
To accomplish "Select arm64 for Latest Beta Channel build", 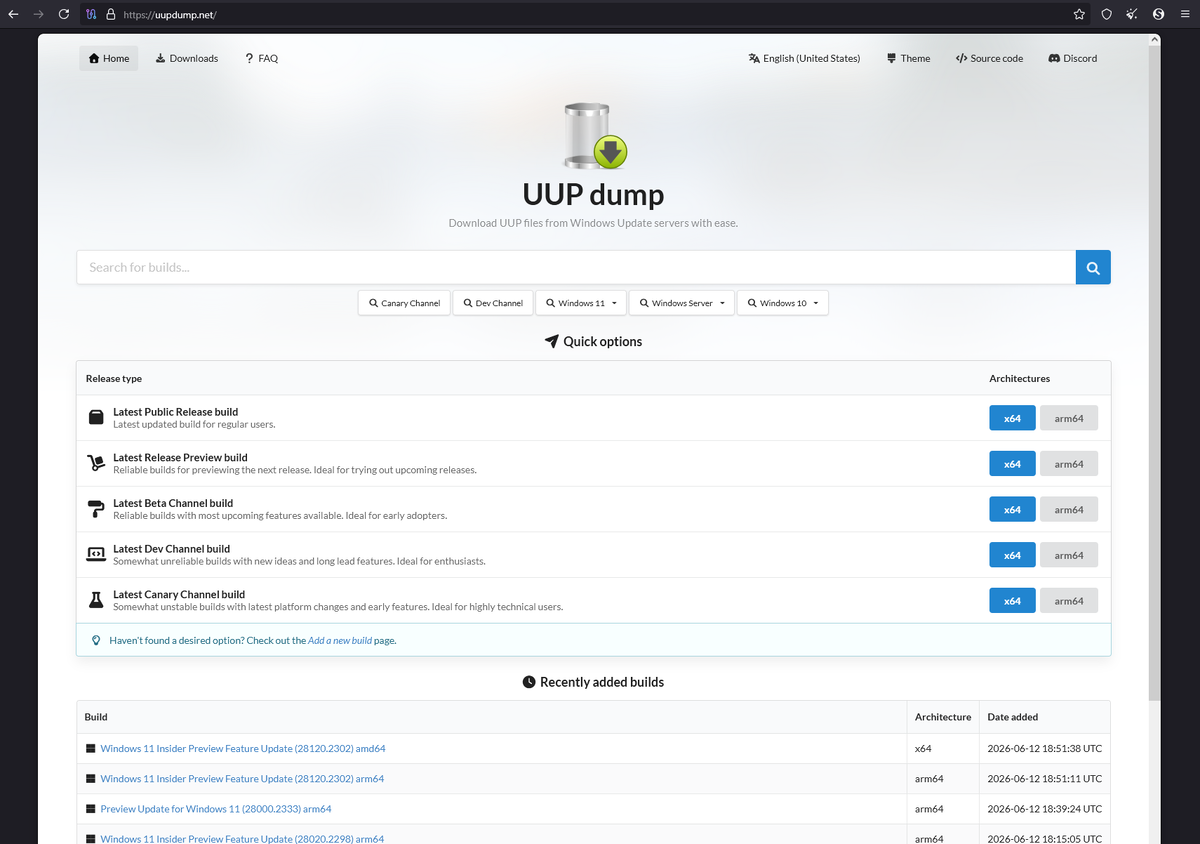I will 1069,510.
